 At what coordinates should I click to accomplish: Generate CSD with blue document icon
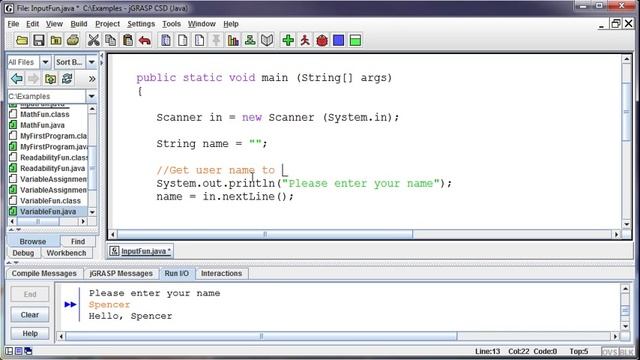[x=166, y=40]
